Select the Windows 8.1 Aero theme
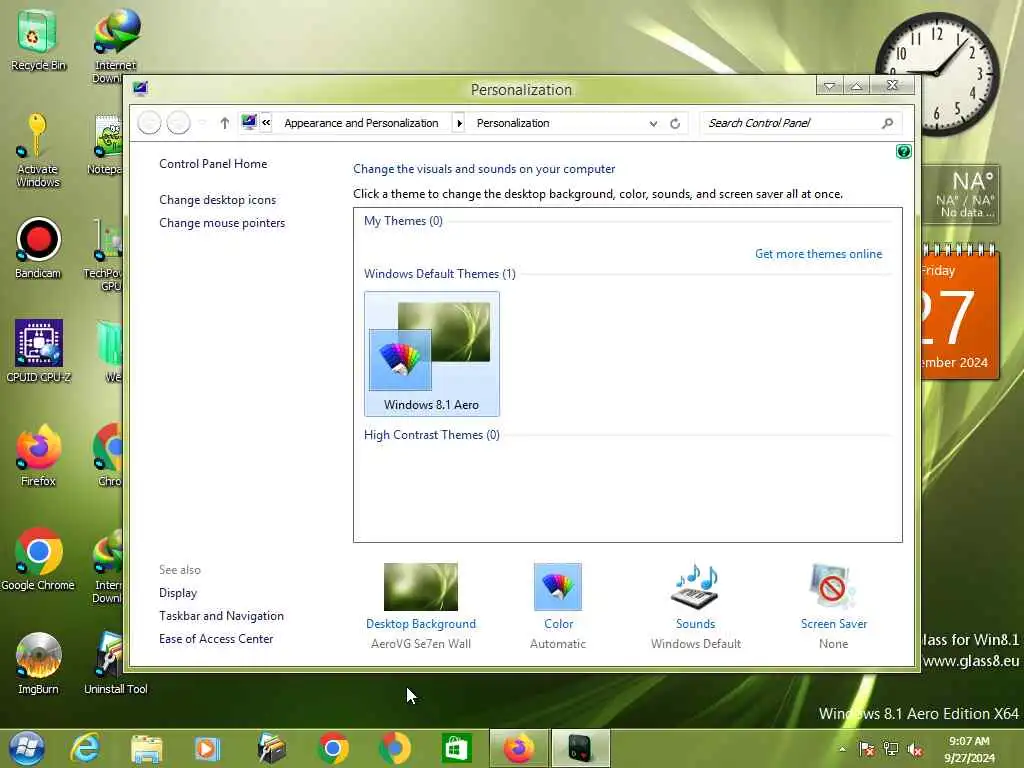 432,353
